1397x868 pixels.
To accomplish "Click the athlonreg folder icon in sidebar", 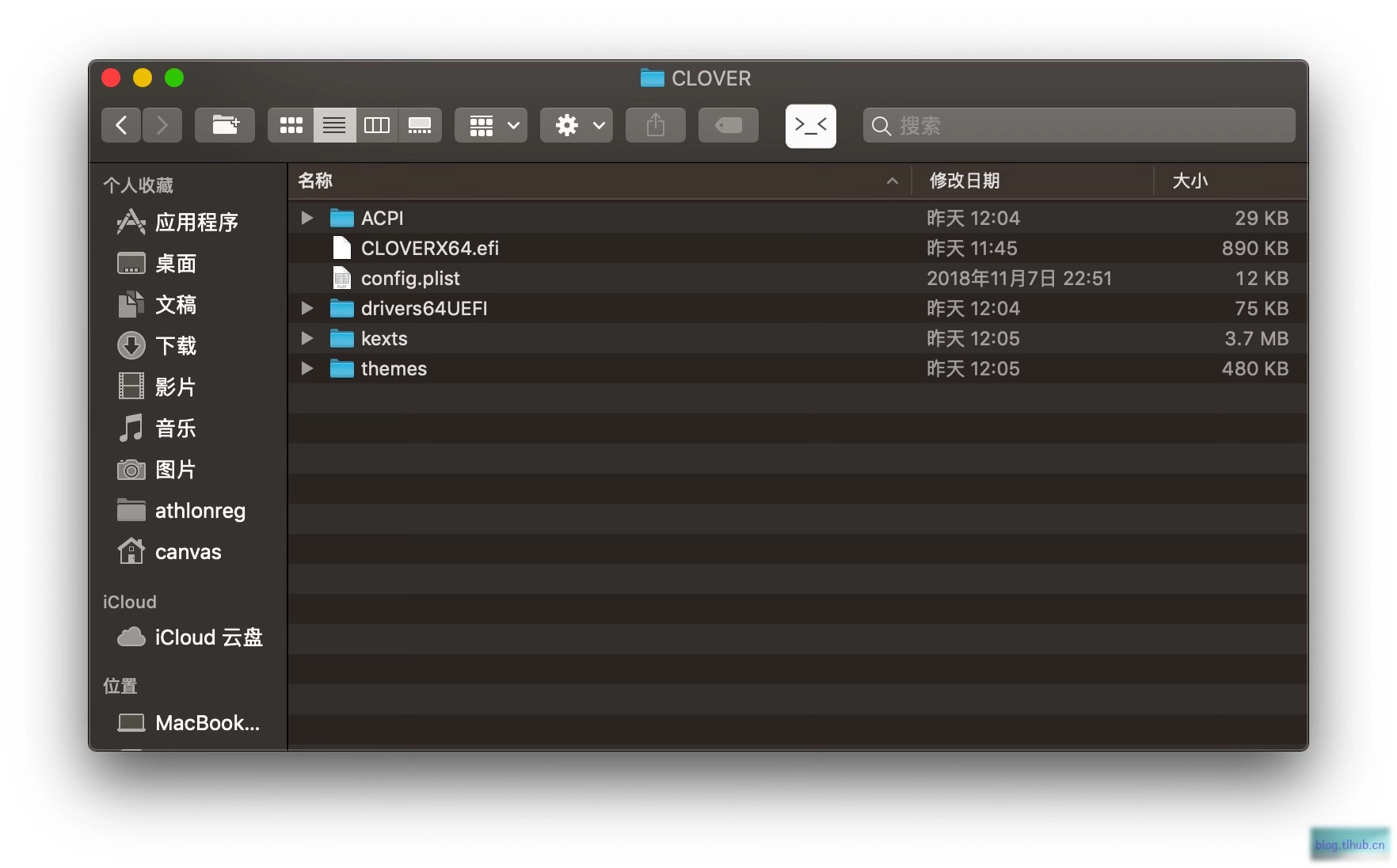I will pos(131,511).
